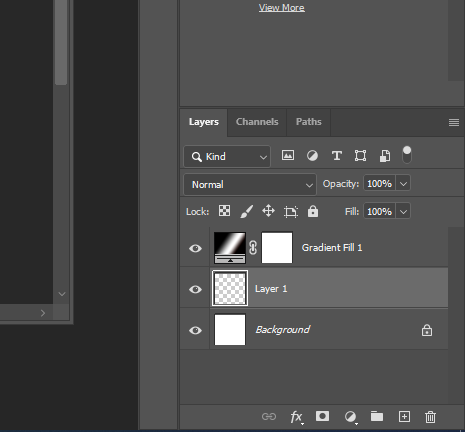Filter for type layers icon
The height and width of the screenshot is (432, 465).
[x=337, y=156]
